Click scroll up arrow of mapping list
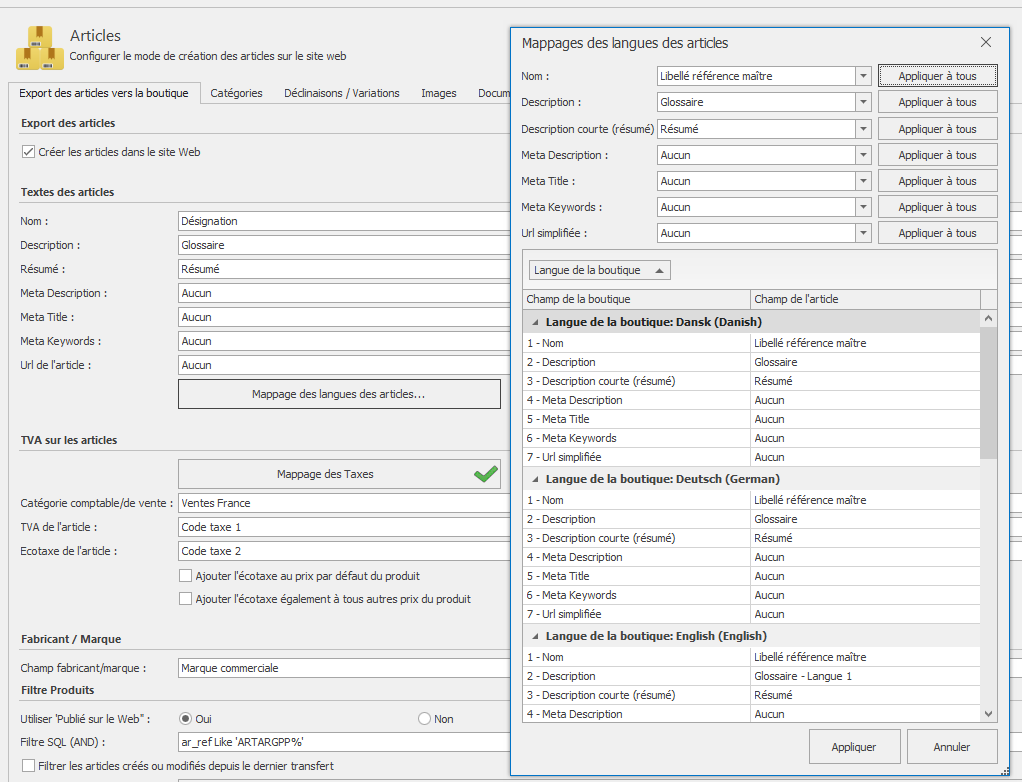 point(988,319)
